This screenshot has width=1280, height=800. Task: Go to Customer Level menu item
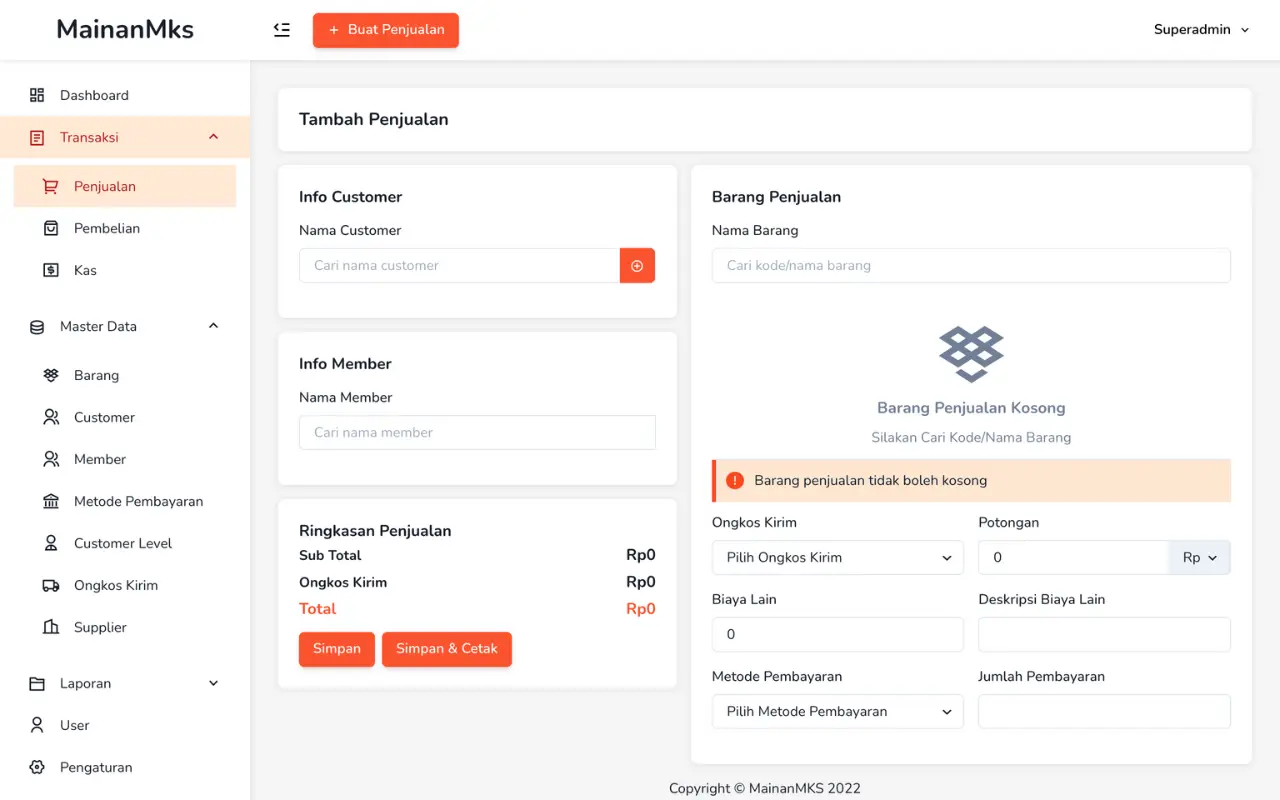click(123, 543)
